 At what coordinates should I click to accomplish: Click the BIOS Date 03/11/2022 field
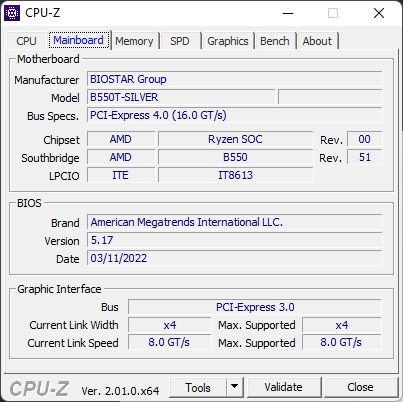coord(235,258)
